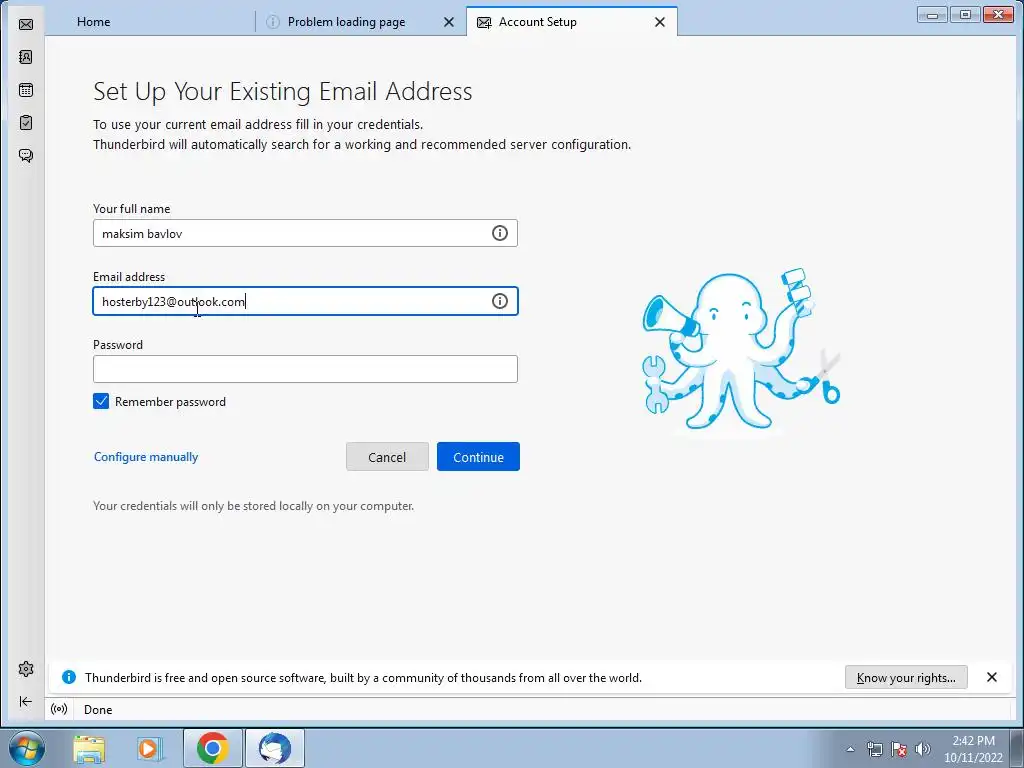
Task: Click the Problem loading page tab info icon
Action: tap(272, 22)
